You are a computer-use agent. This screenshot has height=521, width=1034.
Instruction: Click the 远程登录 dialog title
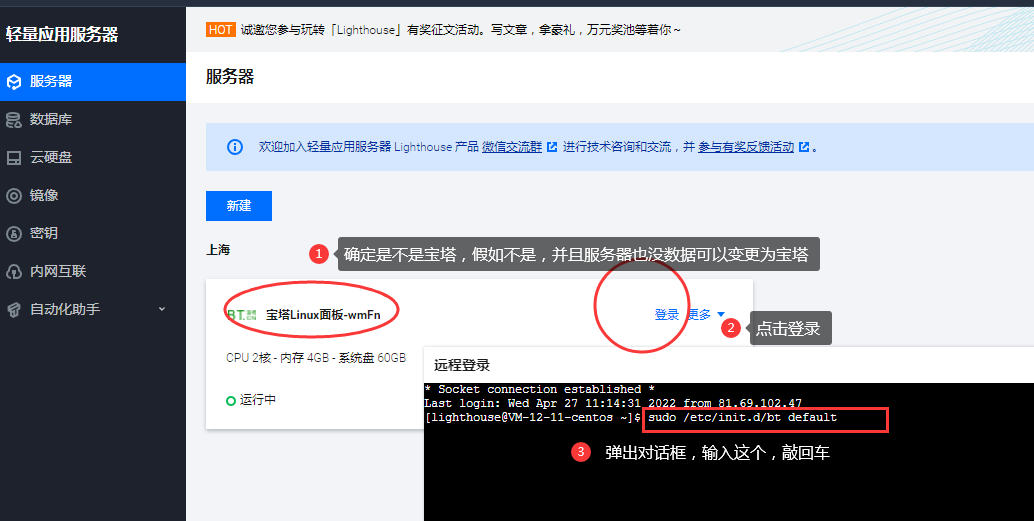point(462,365)
